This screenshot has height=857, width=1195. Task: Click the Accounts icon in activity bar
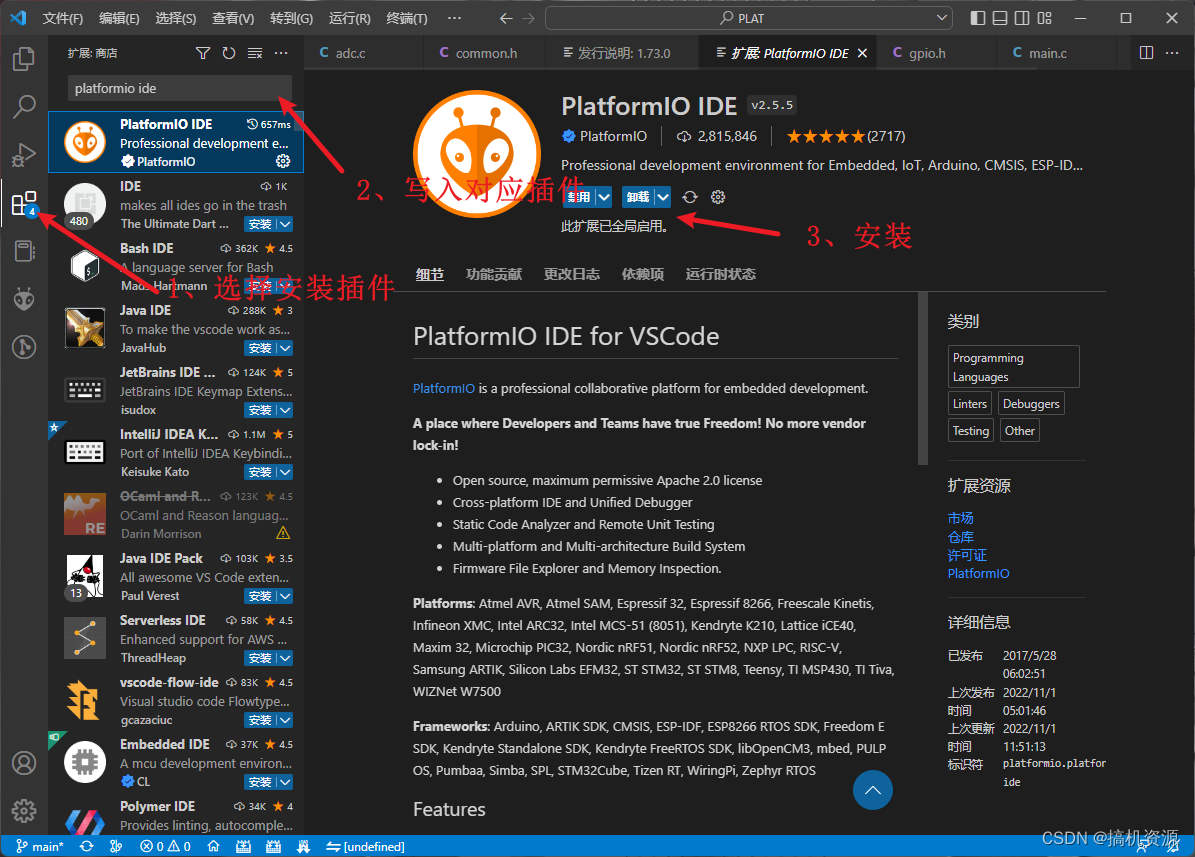pyautogui.click(x=24, y=762)
